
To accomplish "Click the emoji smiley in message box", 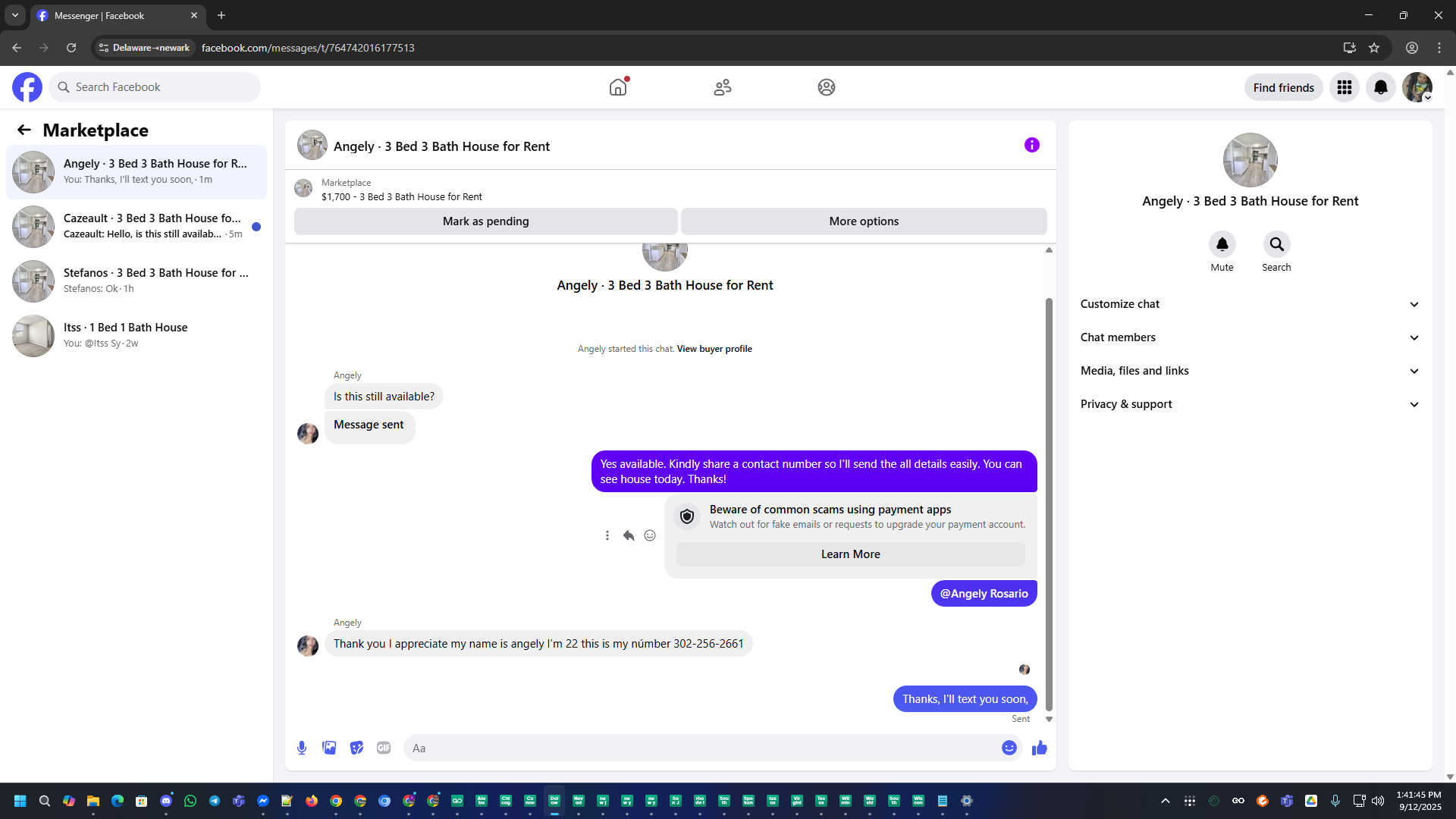I will 1009,748.
